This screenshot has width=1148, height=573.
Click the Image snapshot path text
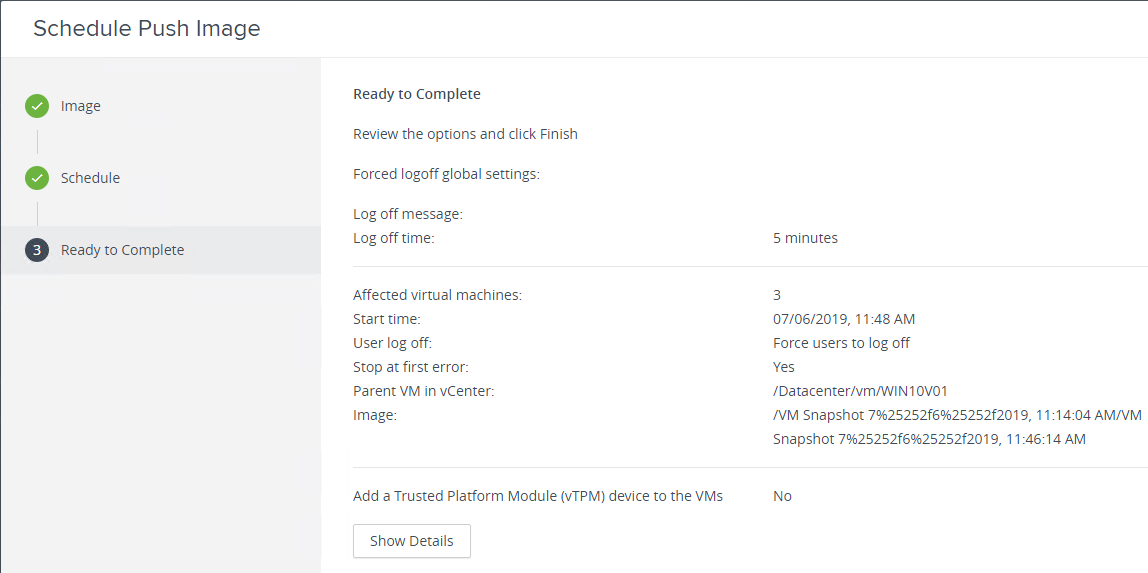[x=958, y=427]
